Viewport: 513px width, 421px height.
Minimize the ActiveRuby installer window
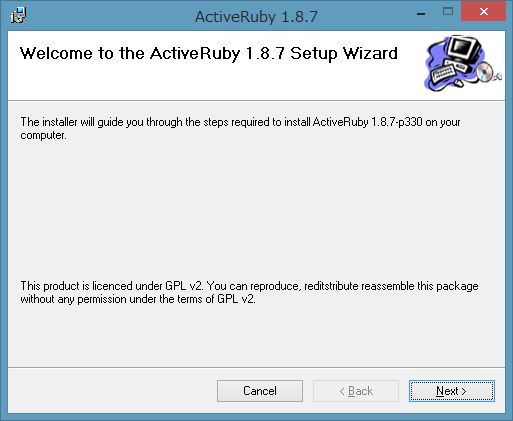click(x=421, y=14)
